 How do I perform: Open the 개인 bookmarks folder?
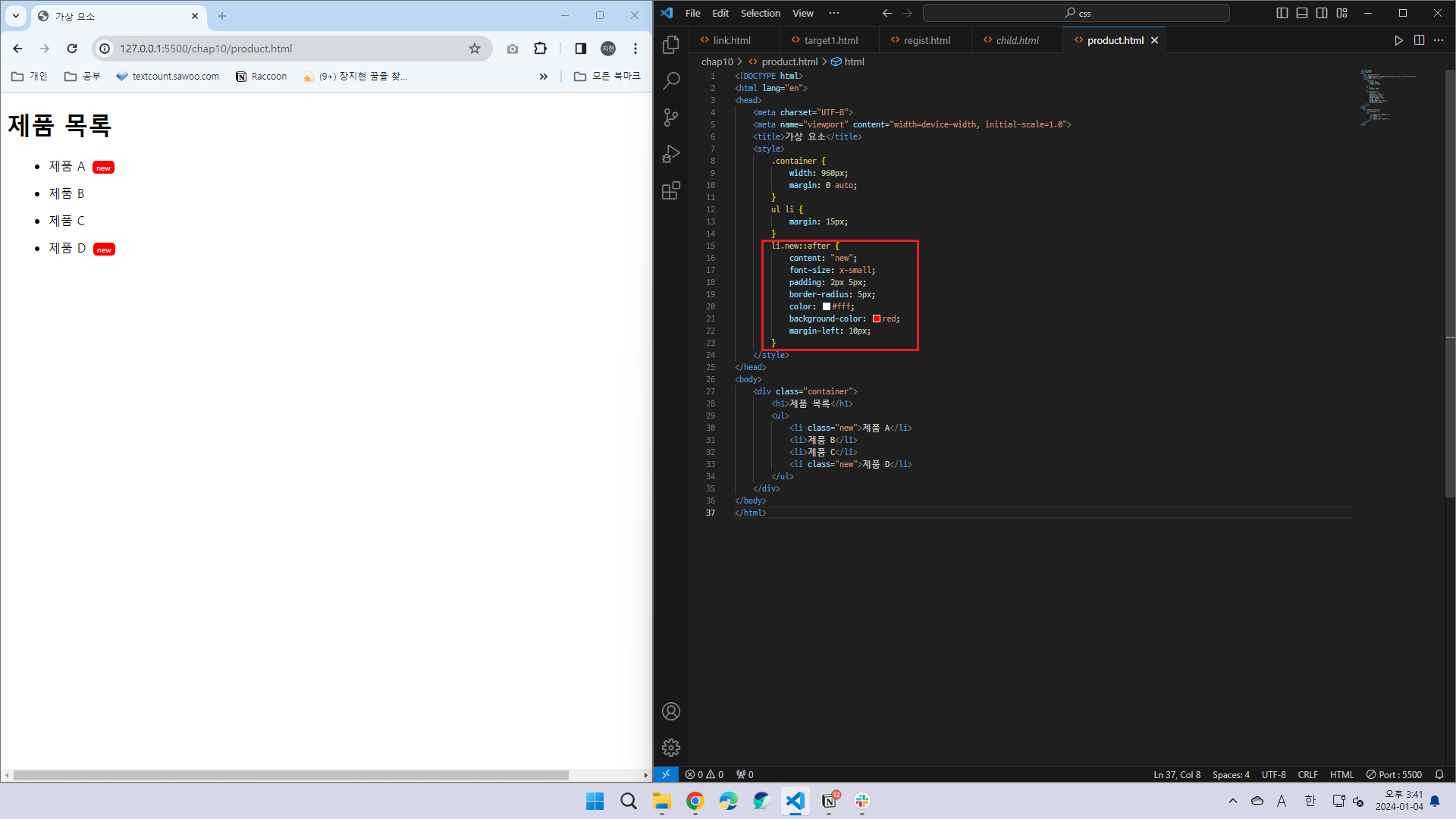[30, 77]
